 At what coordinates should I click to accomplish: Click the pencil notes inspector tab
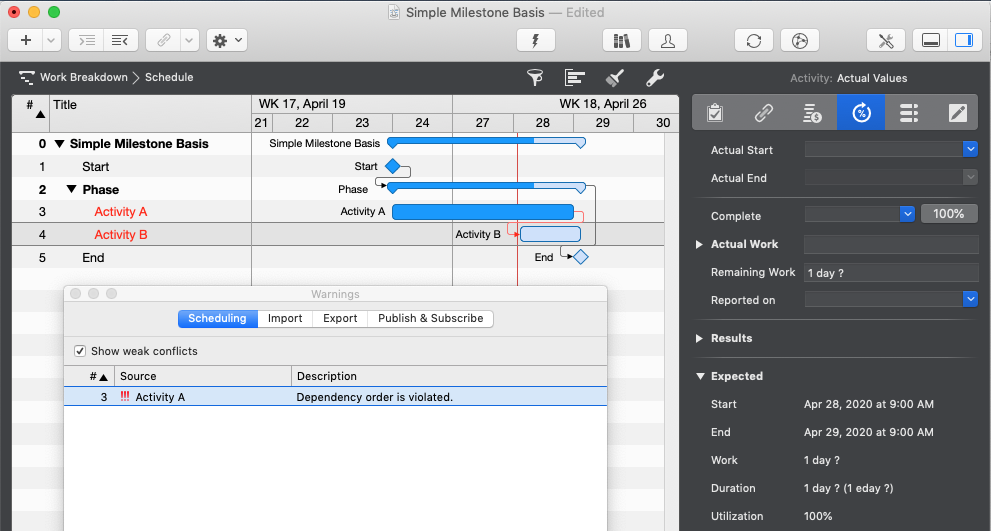tap(958, 113)
